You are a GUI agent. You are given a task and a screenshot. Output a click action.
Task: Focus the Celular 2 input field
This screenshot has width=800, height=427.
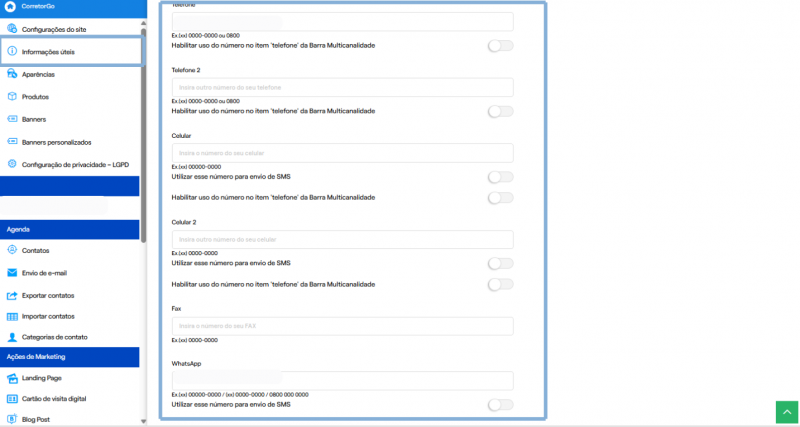(x=342, y=239)
